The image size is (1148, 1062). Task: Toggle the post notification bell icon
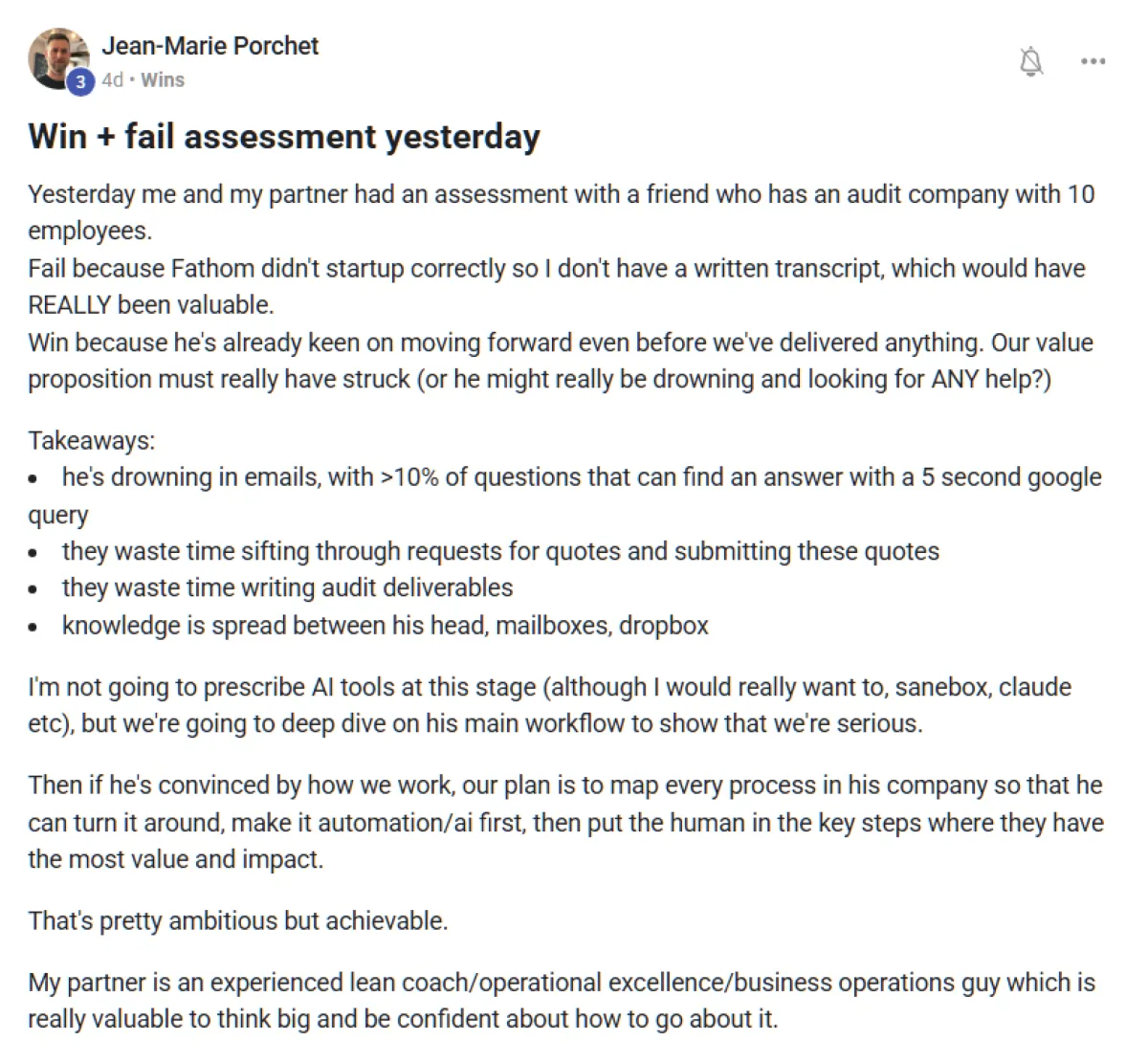pyautogui.click(x=1031, y=62)
